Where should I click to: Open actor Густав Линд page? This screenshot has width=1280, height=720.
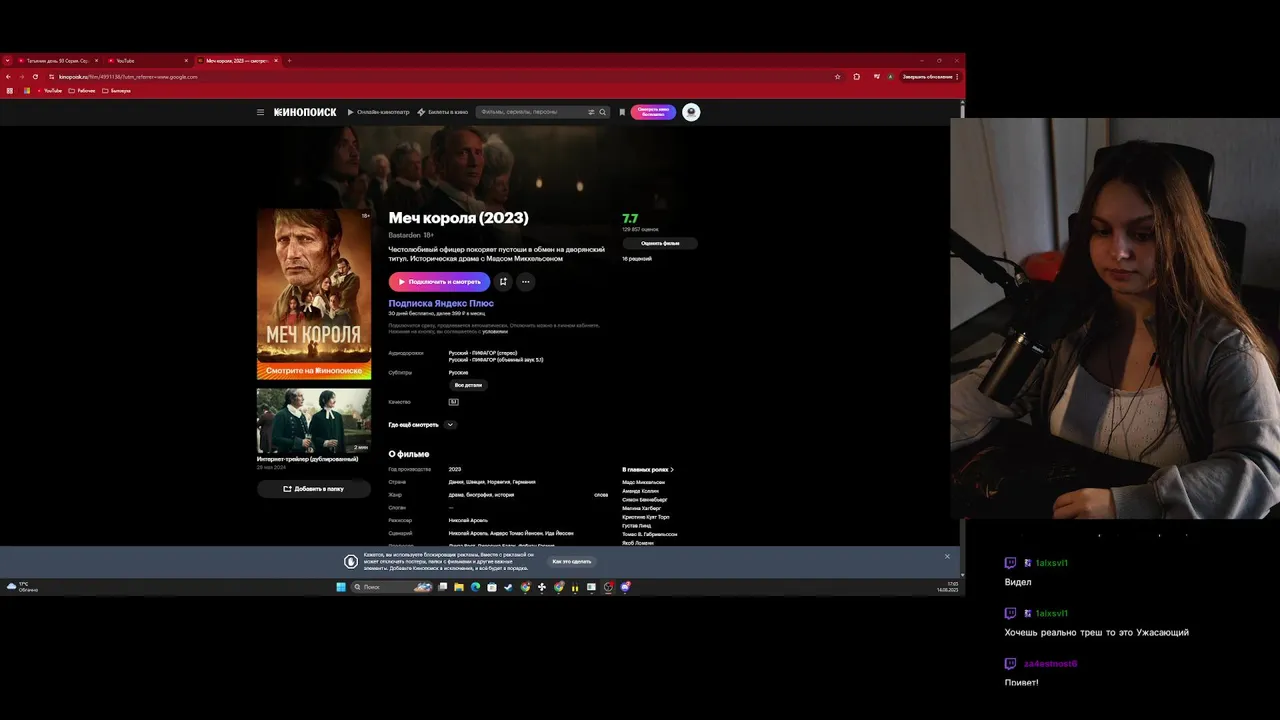[637, 525]
